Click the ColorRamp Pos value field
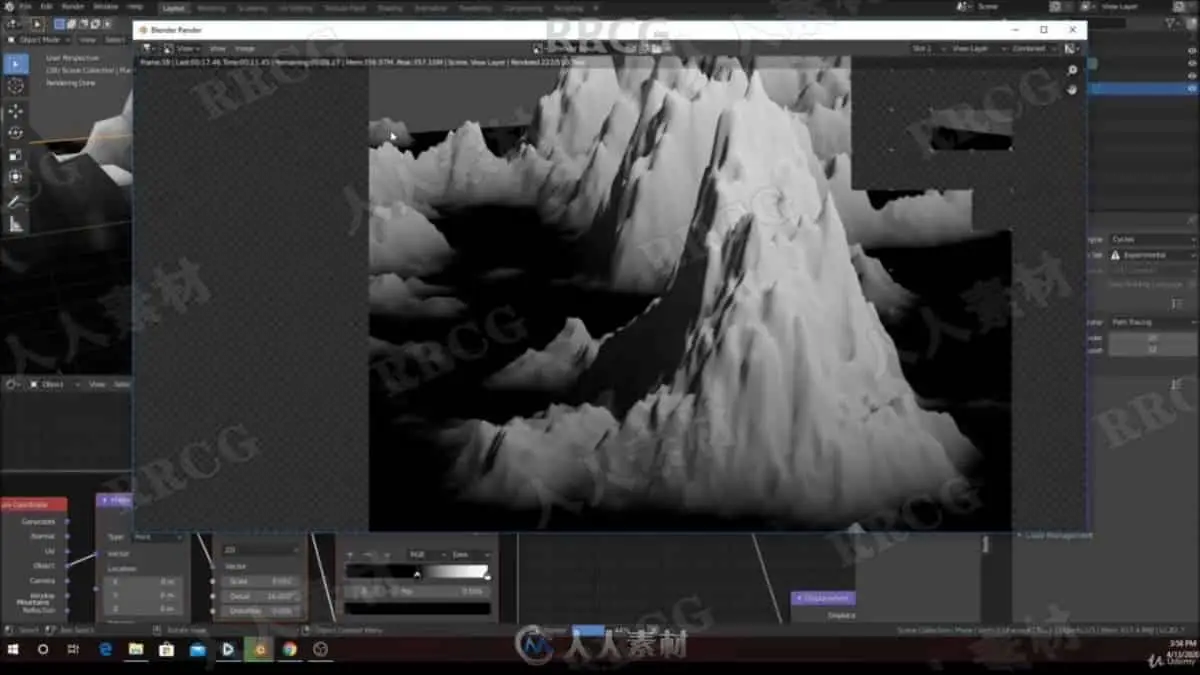 441,591
